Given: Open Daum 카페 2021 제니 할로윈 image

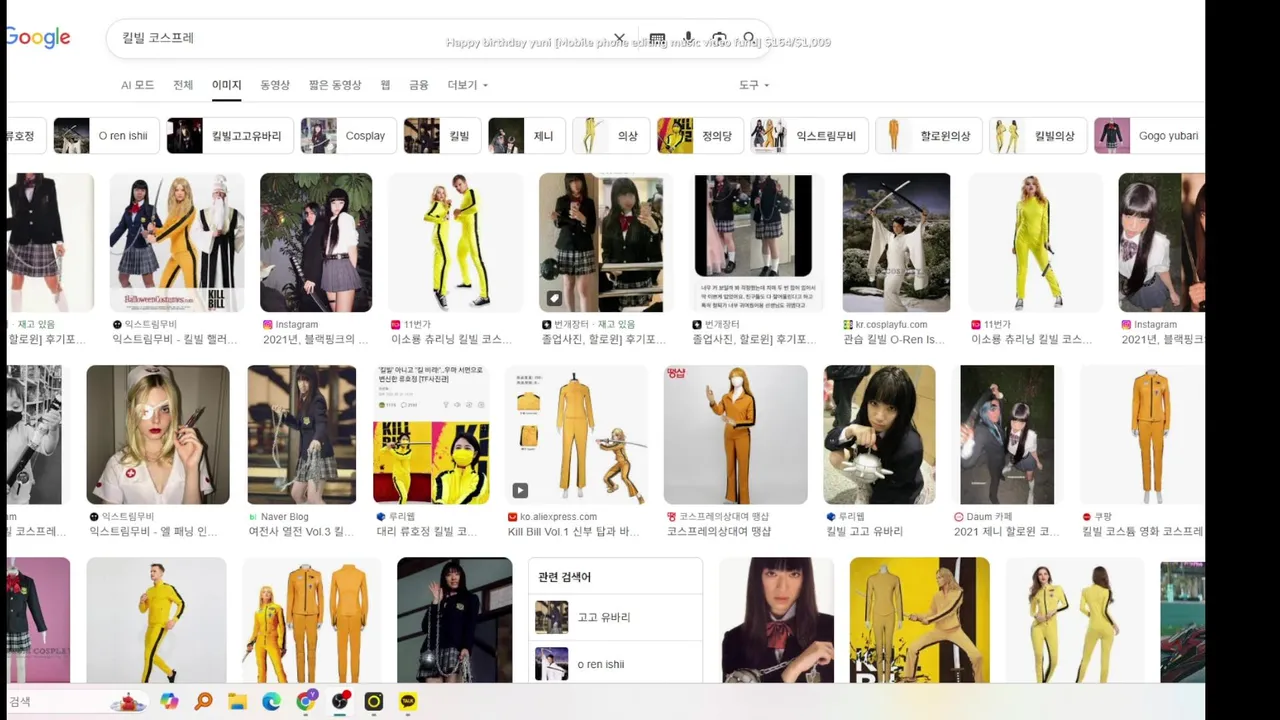Looking at the screenshot, I should coord(1007,434).
